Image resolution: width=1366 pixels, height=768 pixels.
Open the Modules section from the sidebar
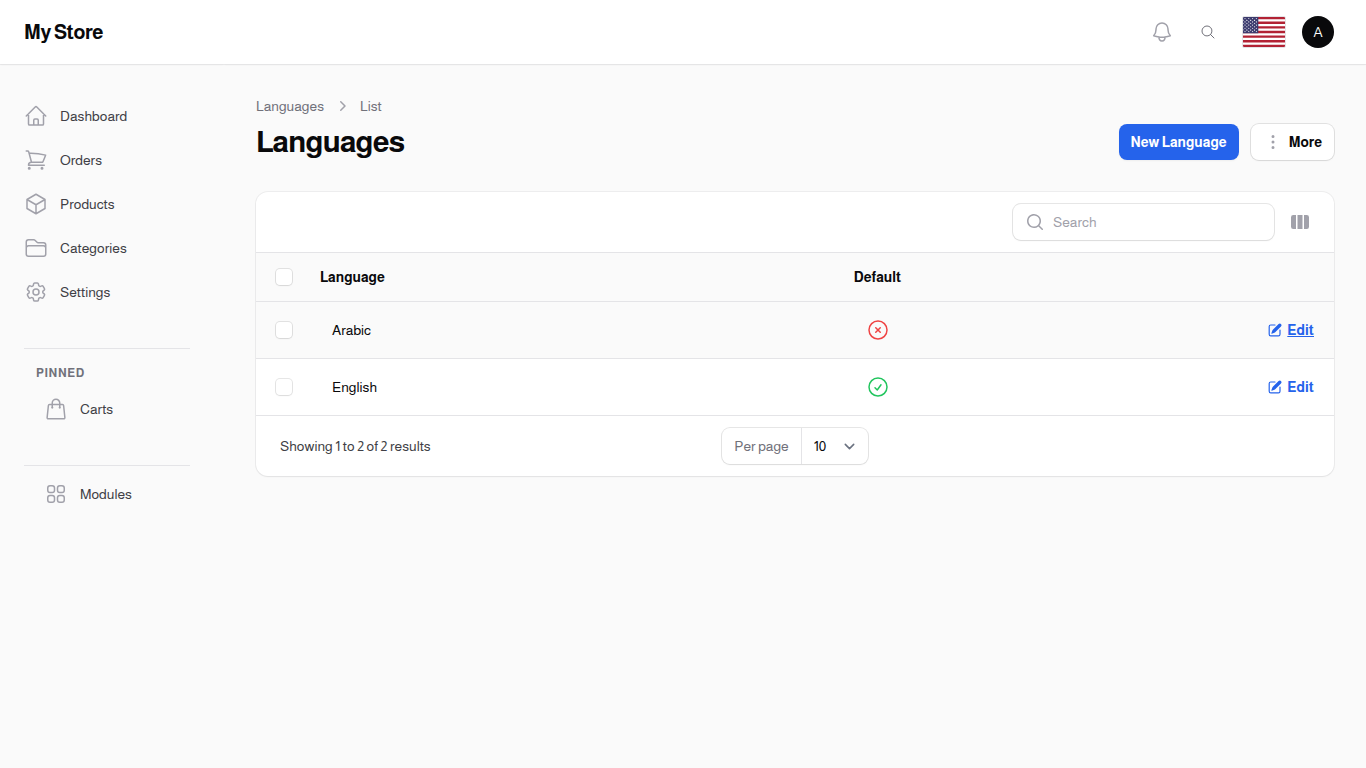105,494
